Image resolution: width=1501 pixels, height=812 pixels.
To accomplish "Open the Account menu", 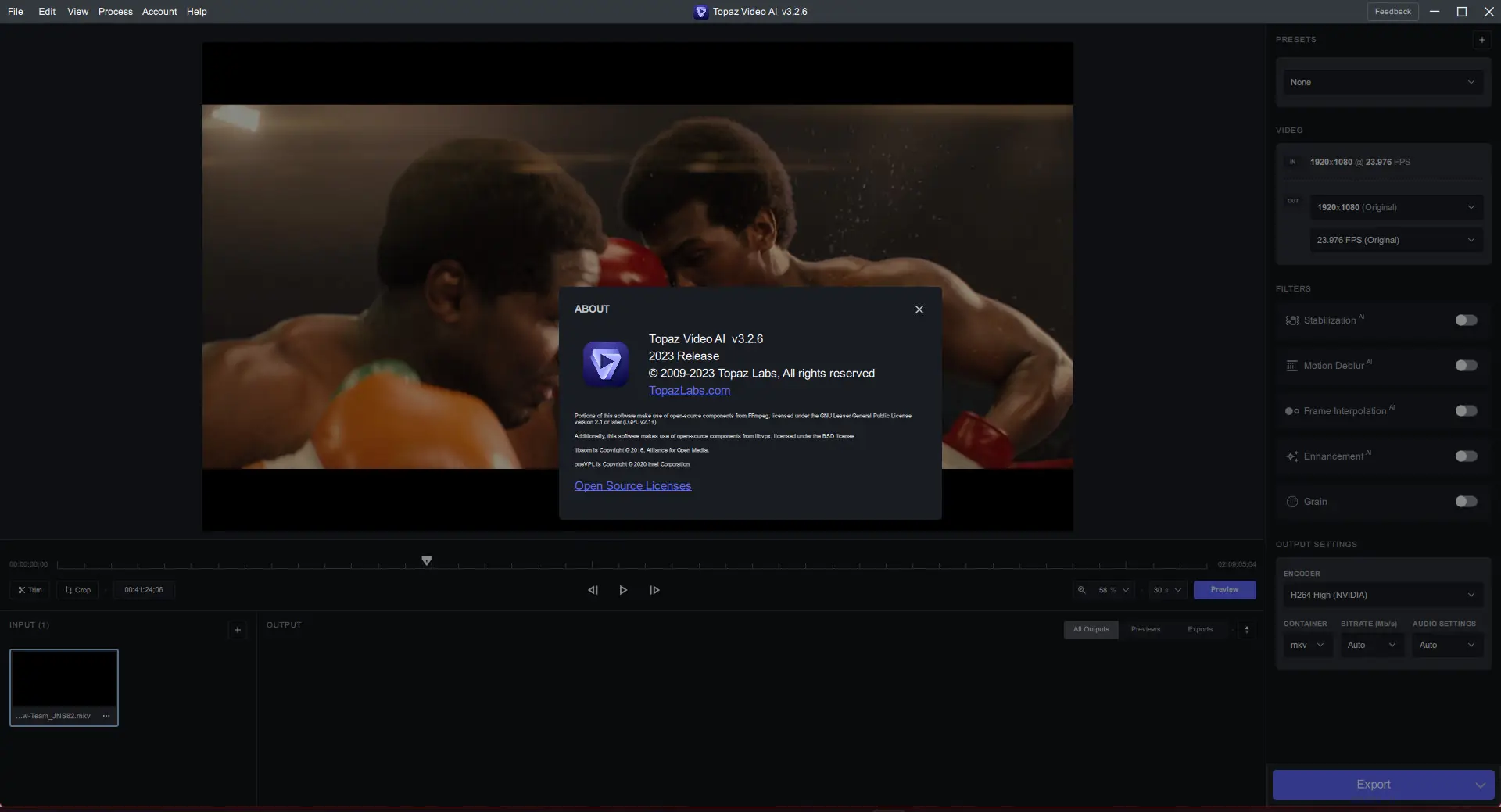I will [x=159, y=12].
